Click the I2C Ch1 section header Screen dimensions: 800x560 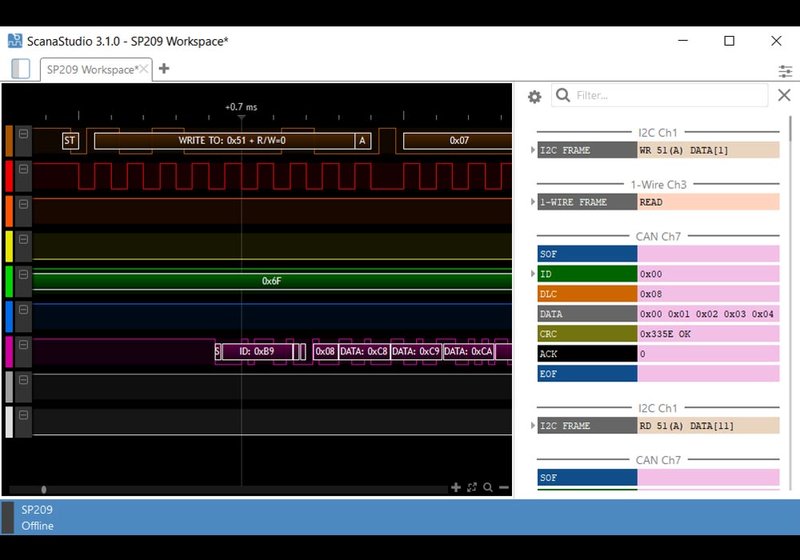tap(658, 133)
